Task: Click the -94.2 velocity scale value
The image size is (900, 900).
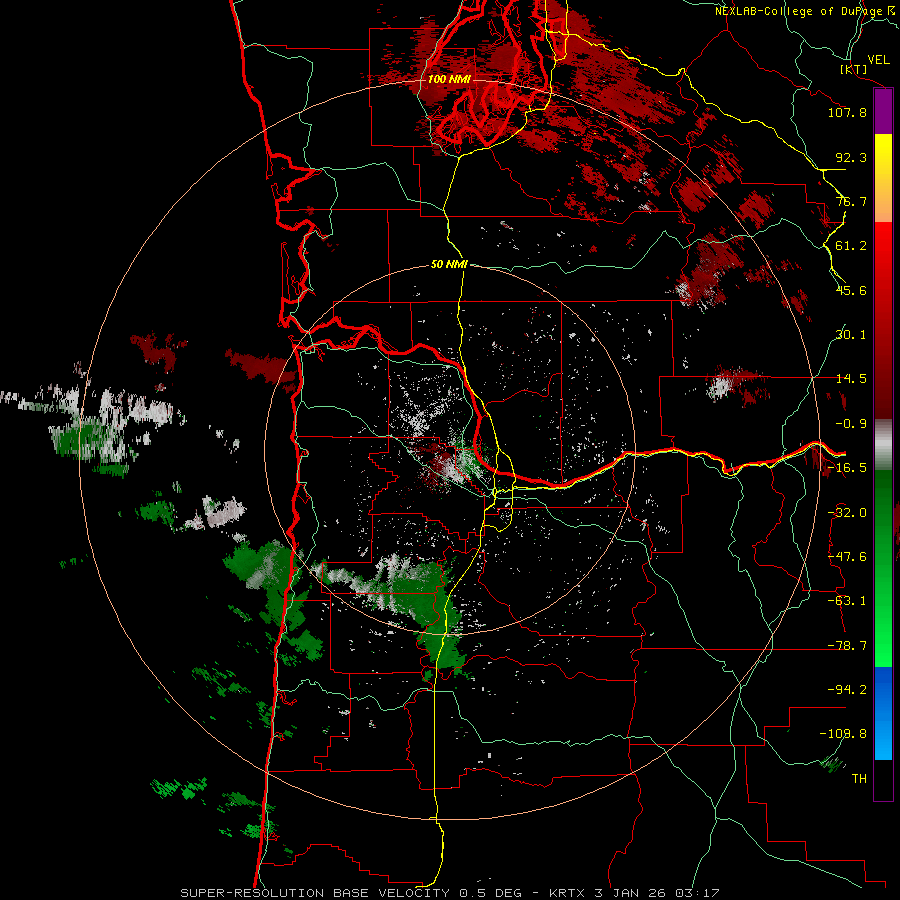Action: pos(847,689)
